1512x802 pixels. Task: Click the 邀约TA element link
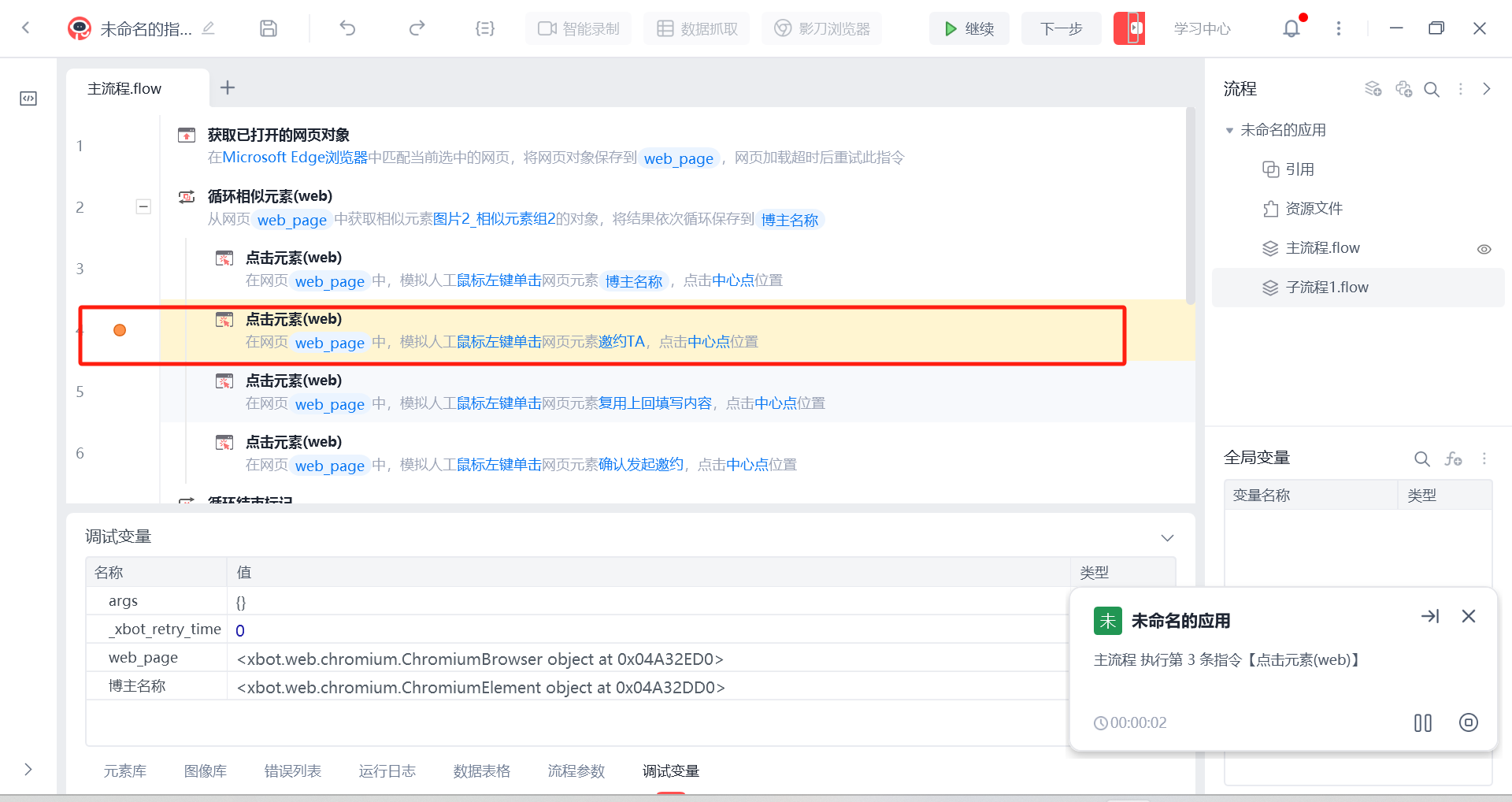click(x=621, y=342)
